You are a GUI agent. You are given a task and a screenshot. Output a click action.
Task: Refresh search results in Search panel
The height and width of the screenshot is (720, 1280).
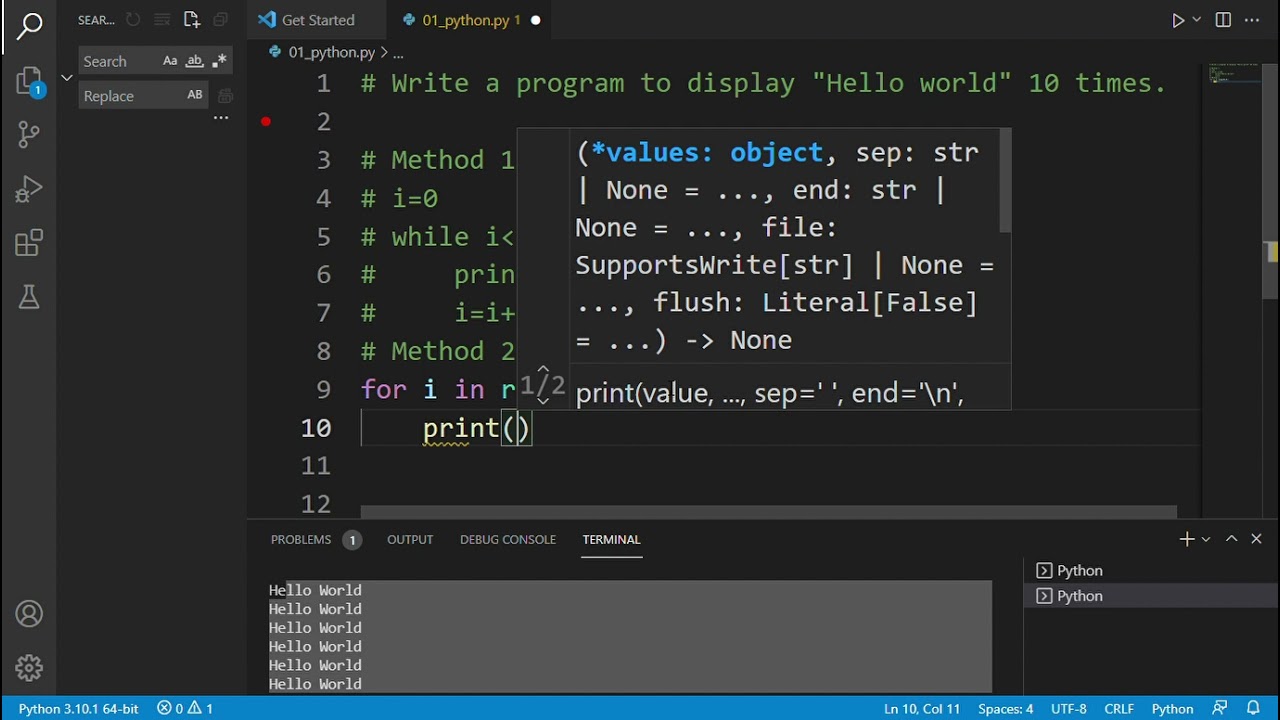coord(133,20)
